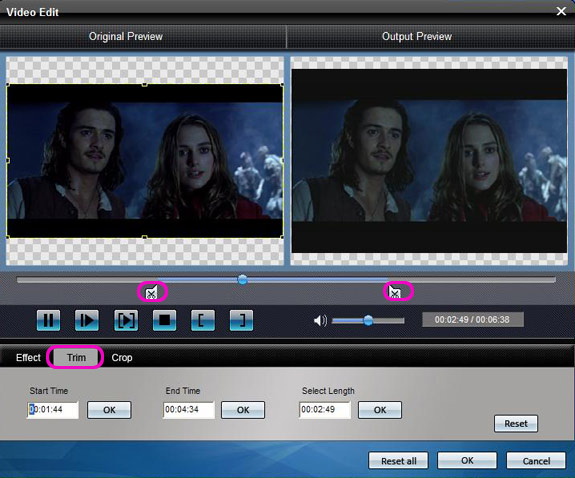
Task: Stop the video with the stop button
Action: coord(164,320)
